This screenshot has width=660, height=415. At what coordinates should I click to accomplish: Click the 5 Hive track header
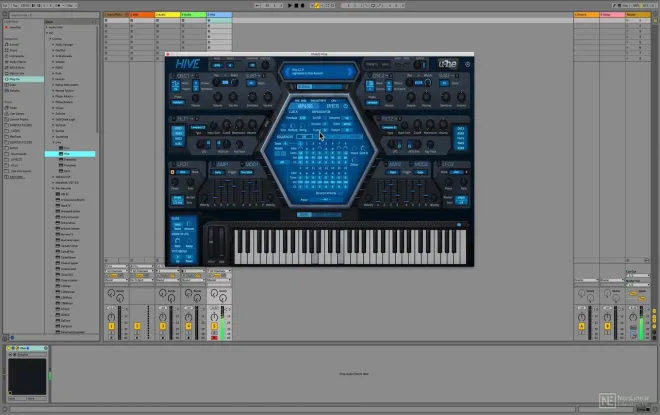(218, 15)
